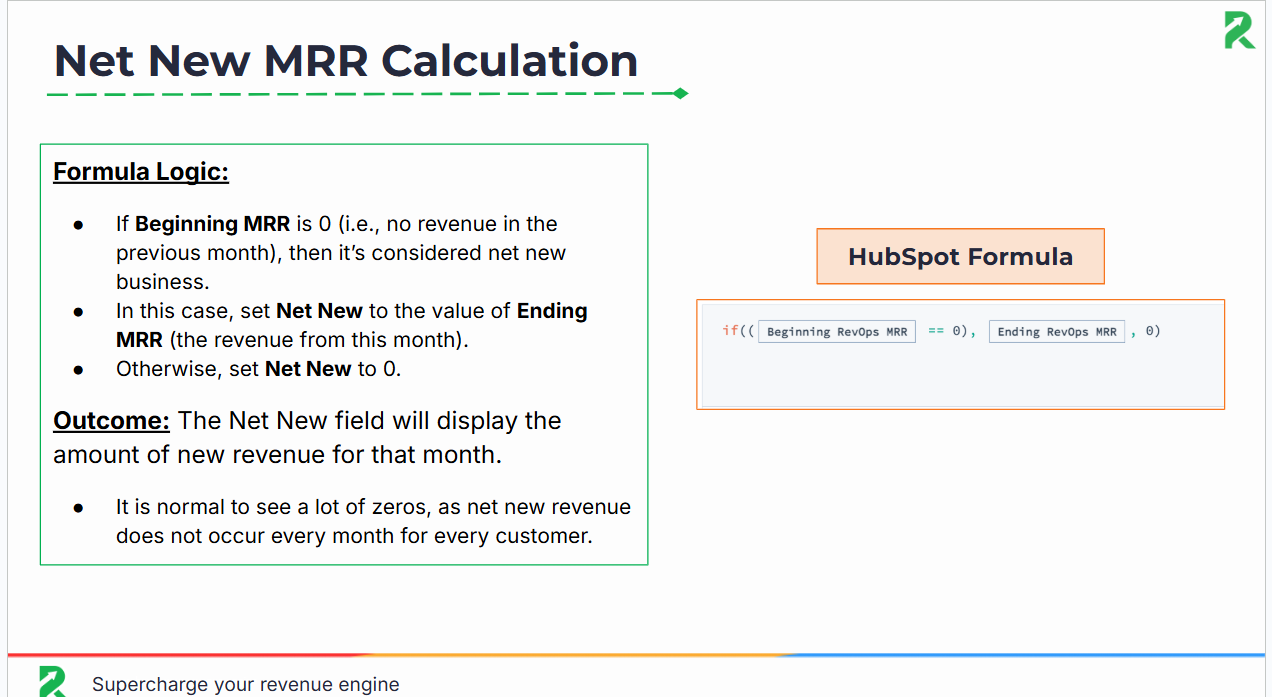Image resolution: width=1272 pixels, height=697 pixels.
Task: Select the Beginning RevOps MRR token
Action: coord(837,331)
